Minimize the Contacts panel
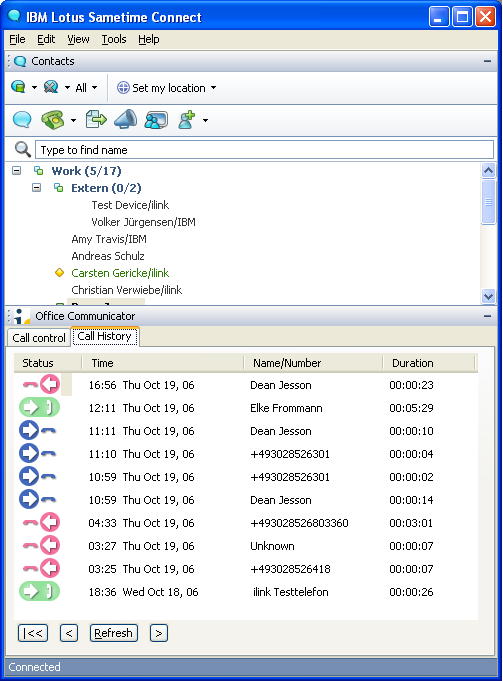The height and width of the screenshot is (681, 503). point(487,61)
